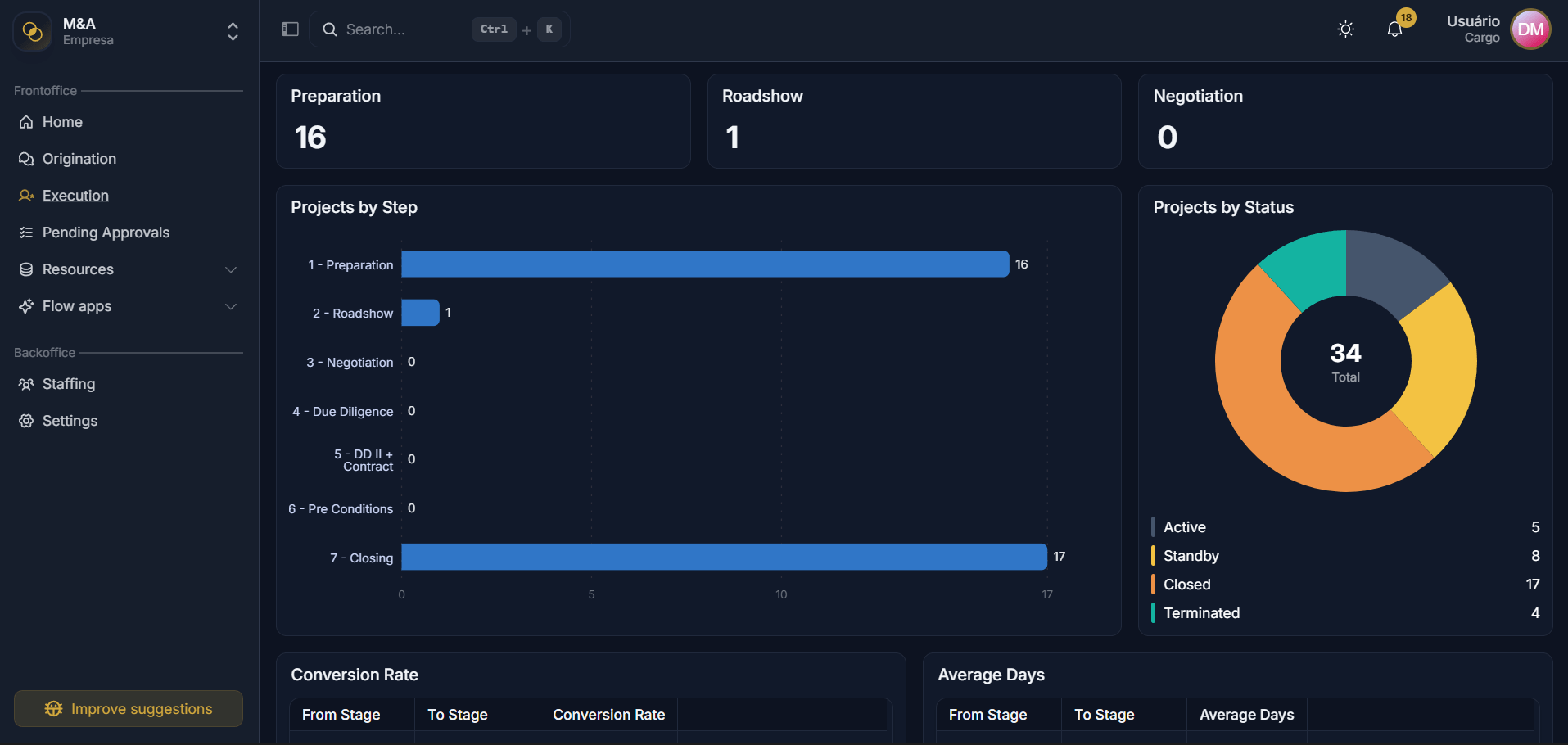Expand the Flow apps chevron
The height and width of the screenshot is (745, 1568).
[231, 306]
